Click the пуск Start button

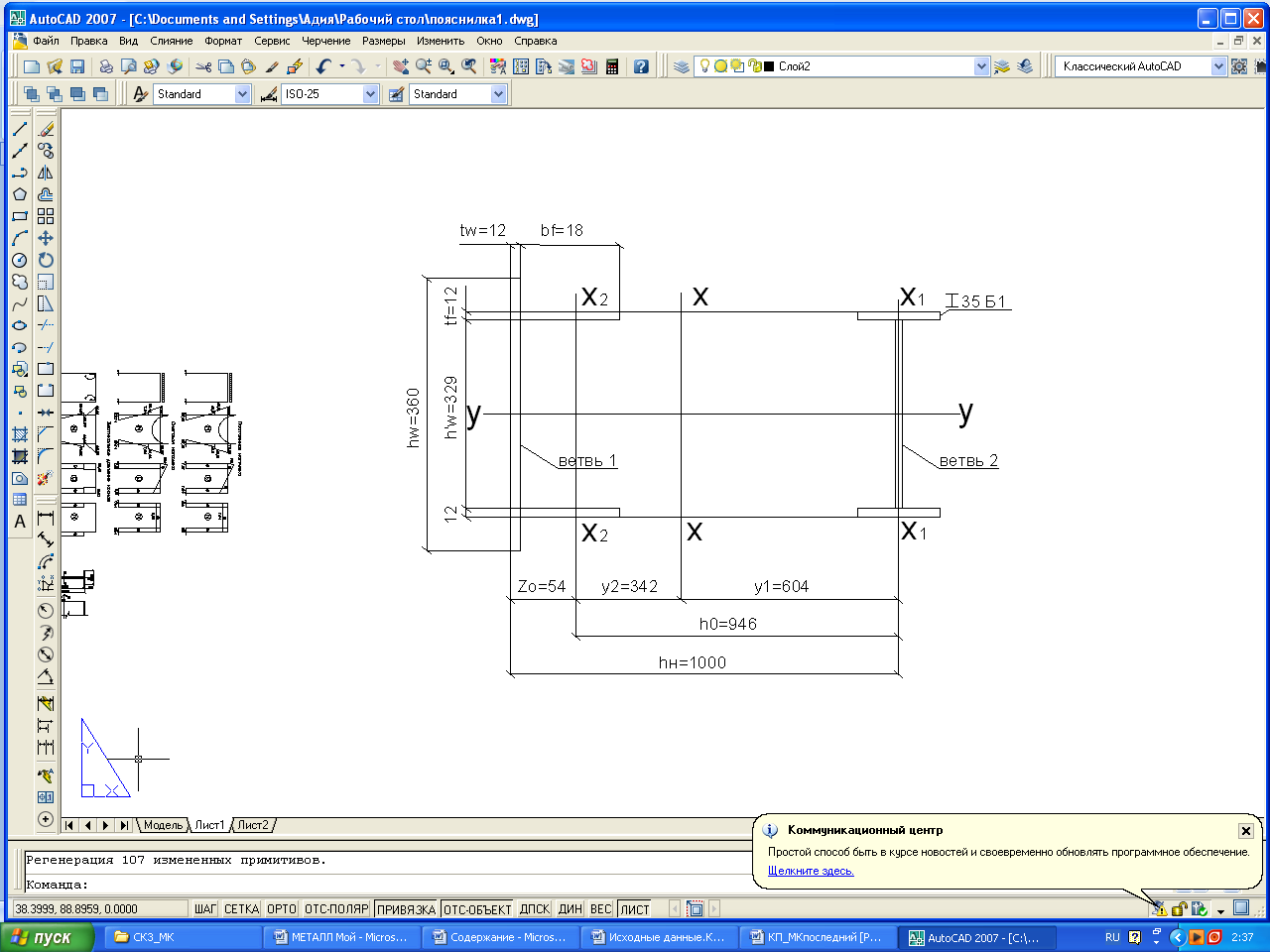(x=48, y=937)
